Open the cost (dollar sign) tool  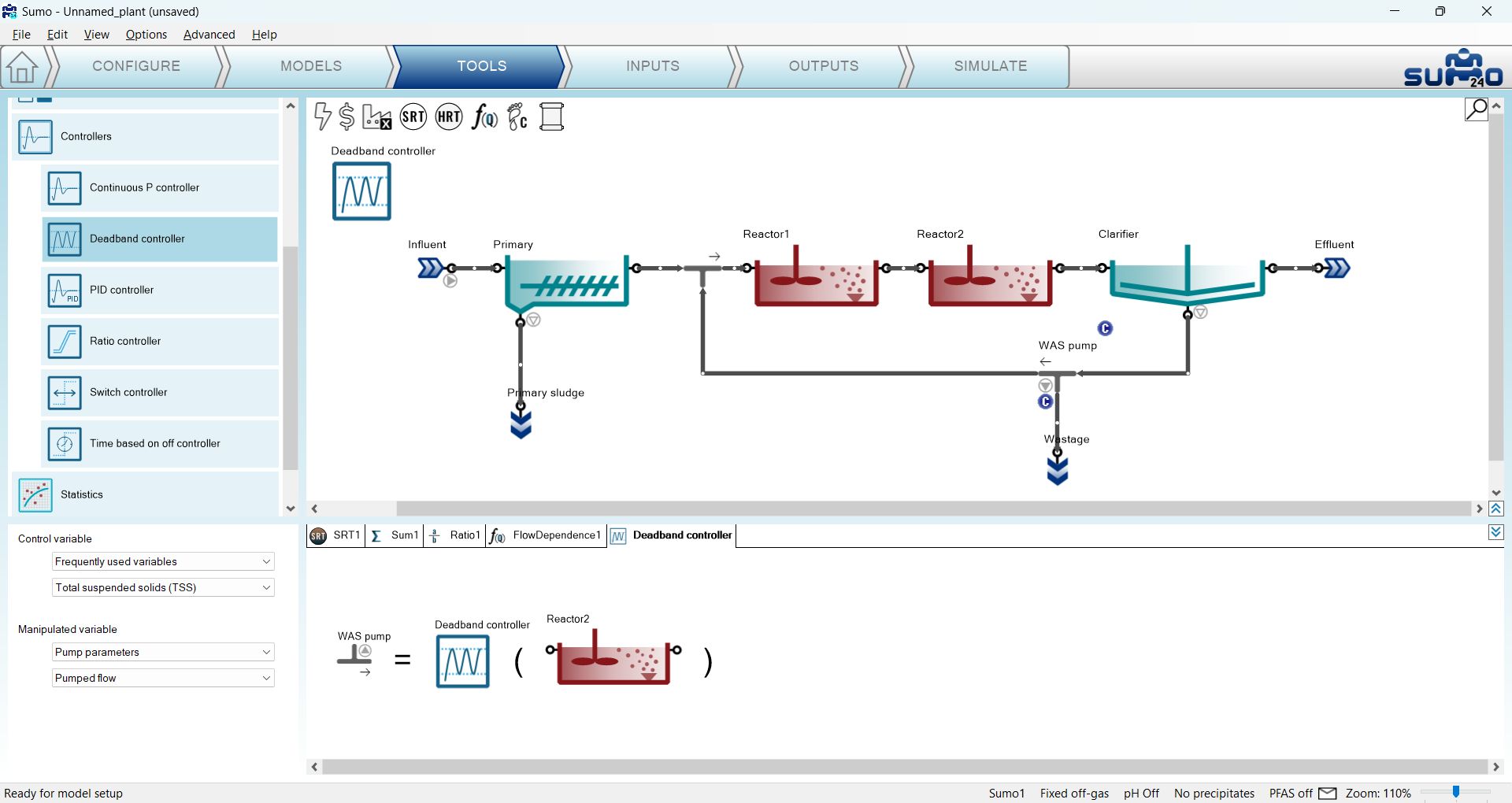346,117
